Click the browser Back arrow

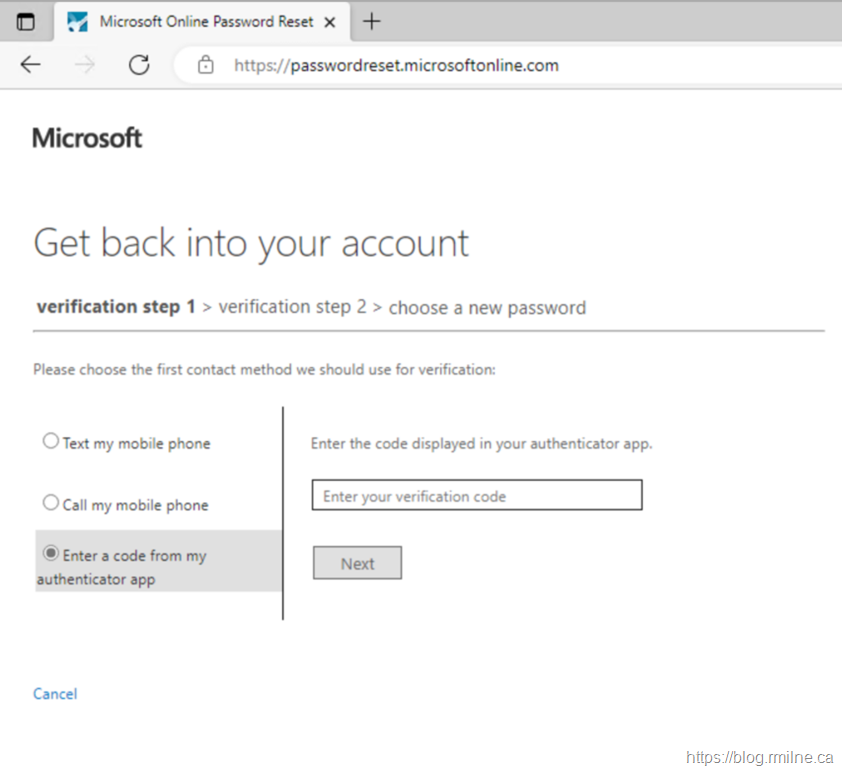[x=31, y=65]
